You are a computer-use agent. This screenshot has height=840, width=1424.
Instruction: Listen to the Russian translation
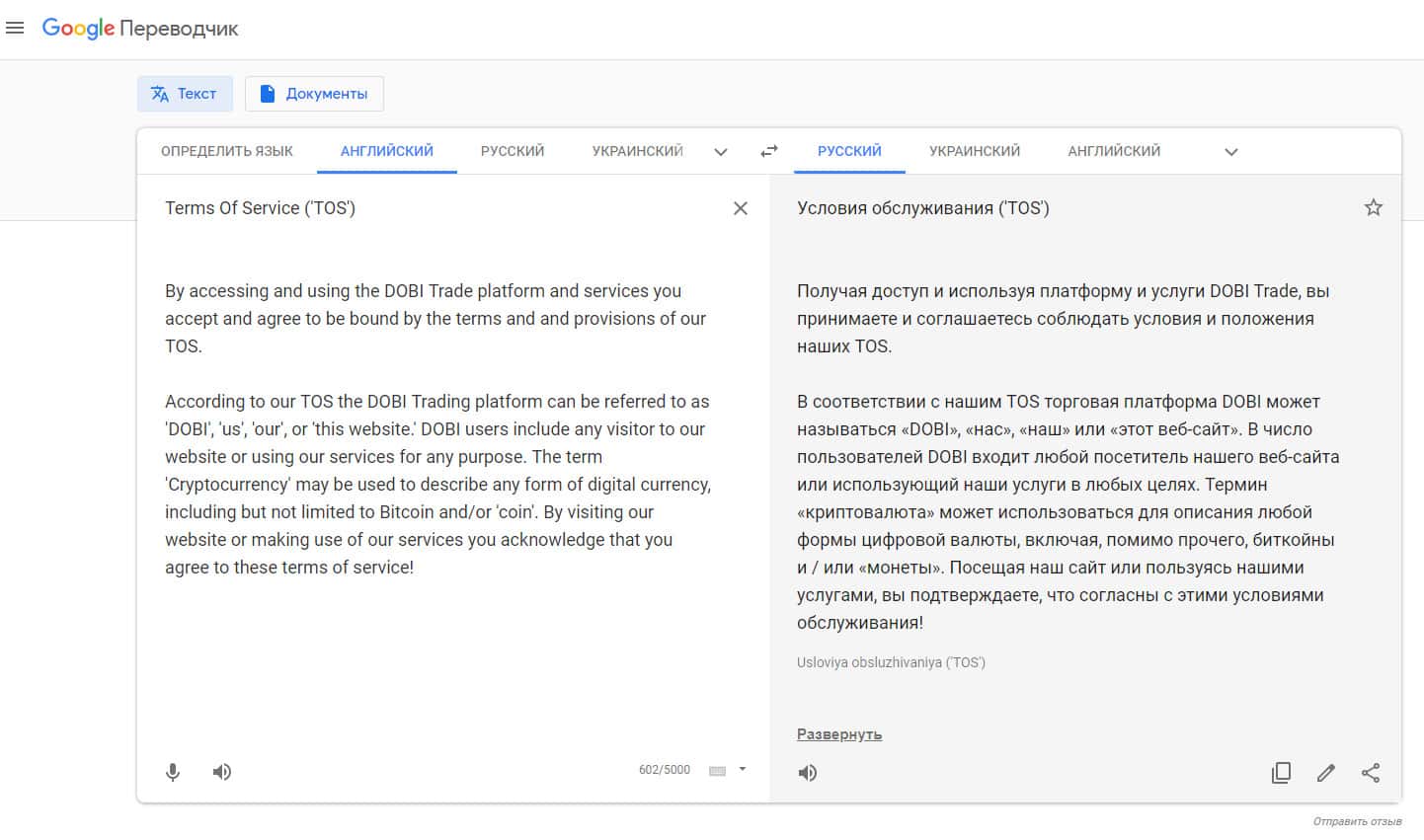tap(808, 773)
